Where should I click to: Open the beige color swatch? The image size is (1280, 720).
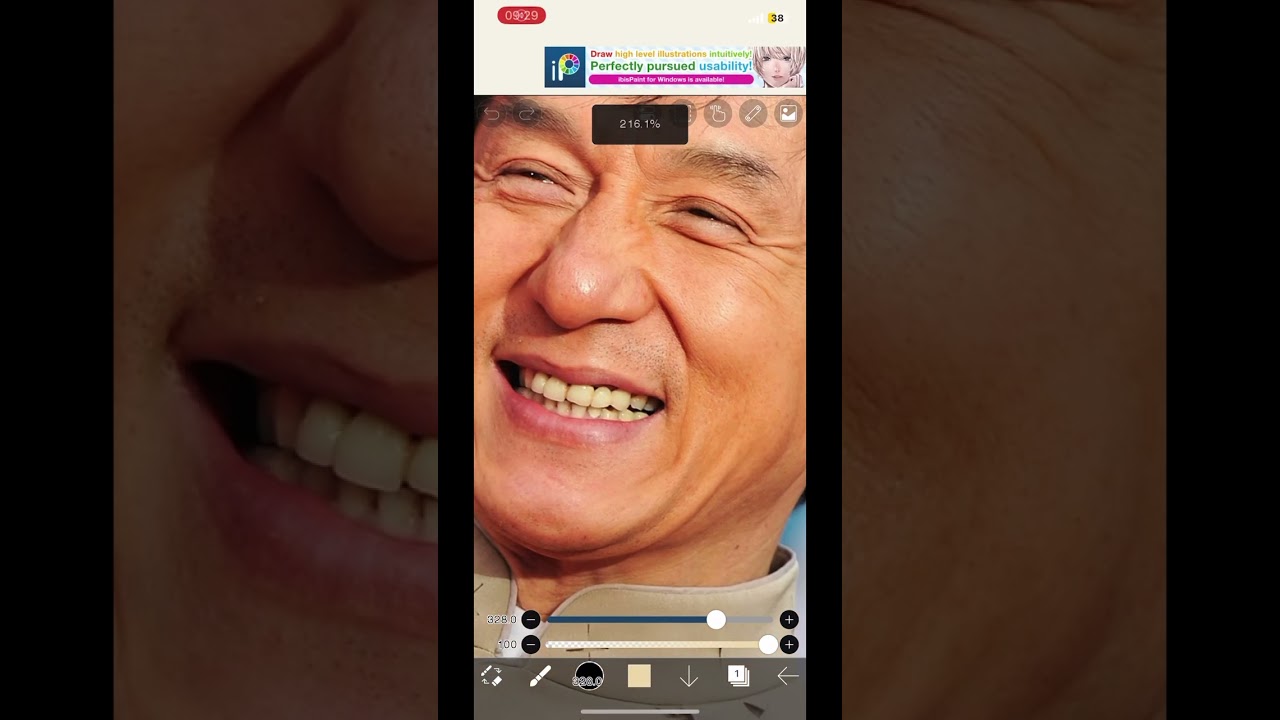(639, 677)
